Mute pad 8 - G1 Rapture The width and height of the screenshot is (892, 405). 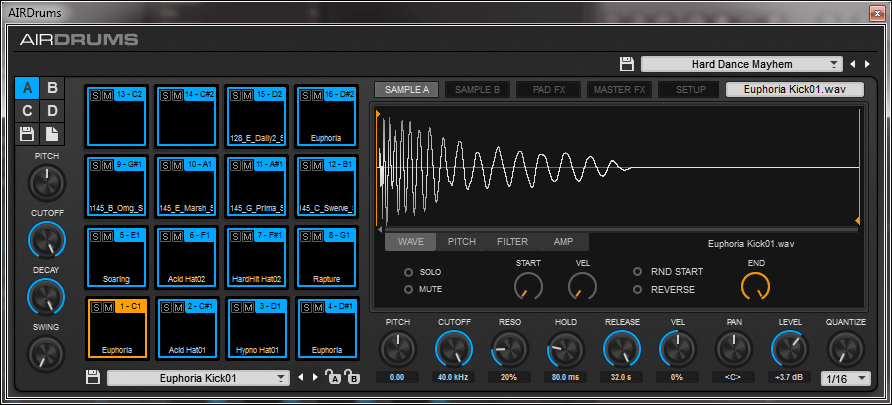point(316,235)
